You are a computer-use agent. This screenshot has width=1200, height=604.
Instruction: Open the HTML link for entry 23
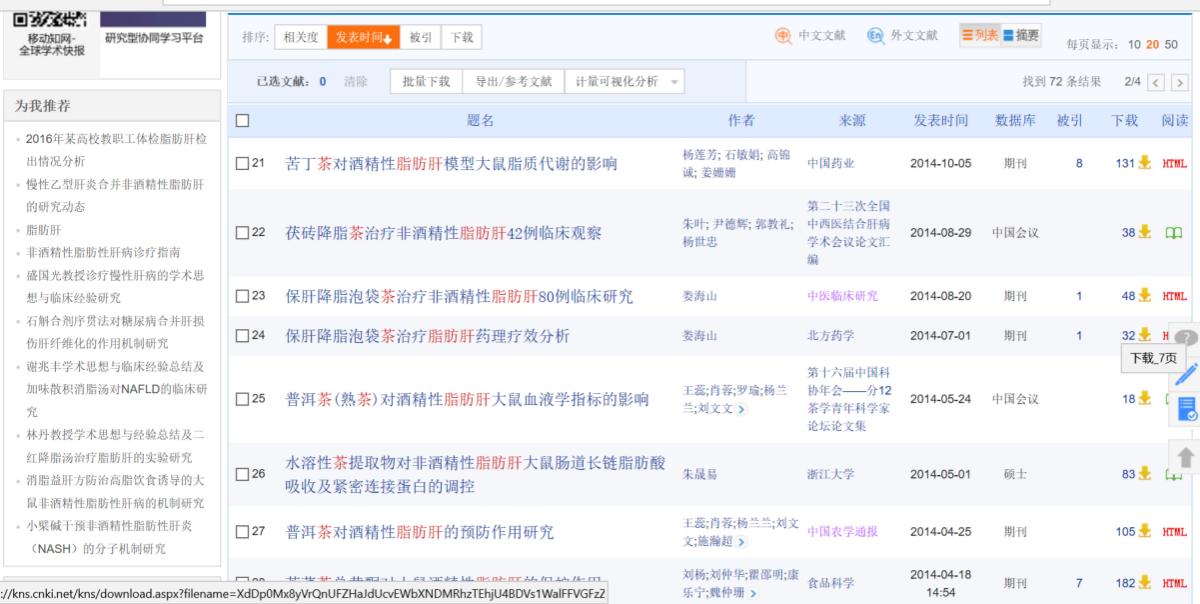[x=1176, y=296]
